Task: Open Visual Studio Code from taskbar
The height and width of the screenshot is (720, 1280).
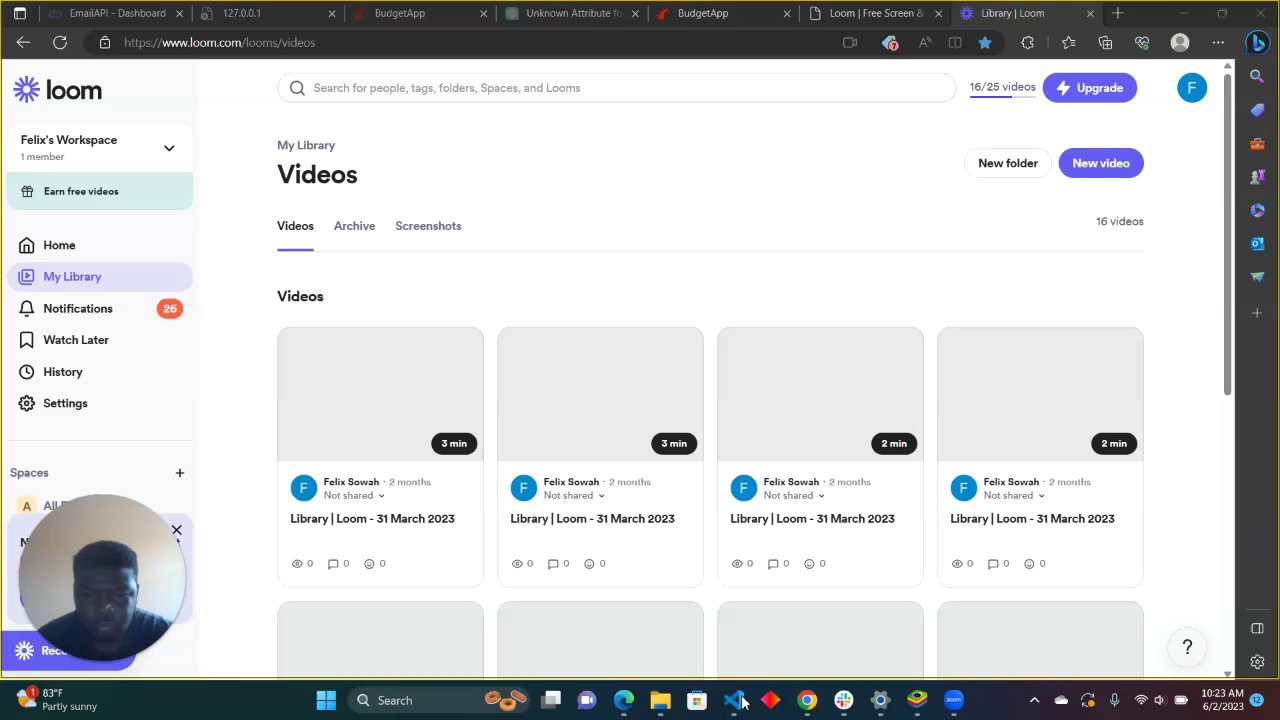Action: (x=734, y=700)
